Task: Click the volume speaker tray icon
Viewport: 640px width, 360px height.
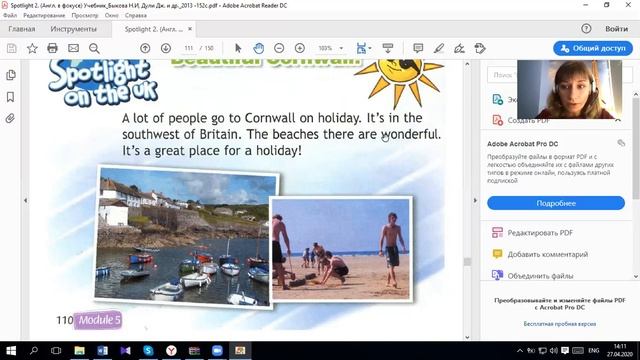Action: 553,351
